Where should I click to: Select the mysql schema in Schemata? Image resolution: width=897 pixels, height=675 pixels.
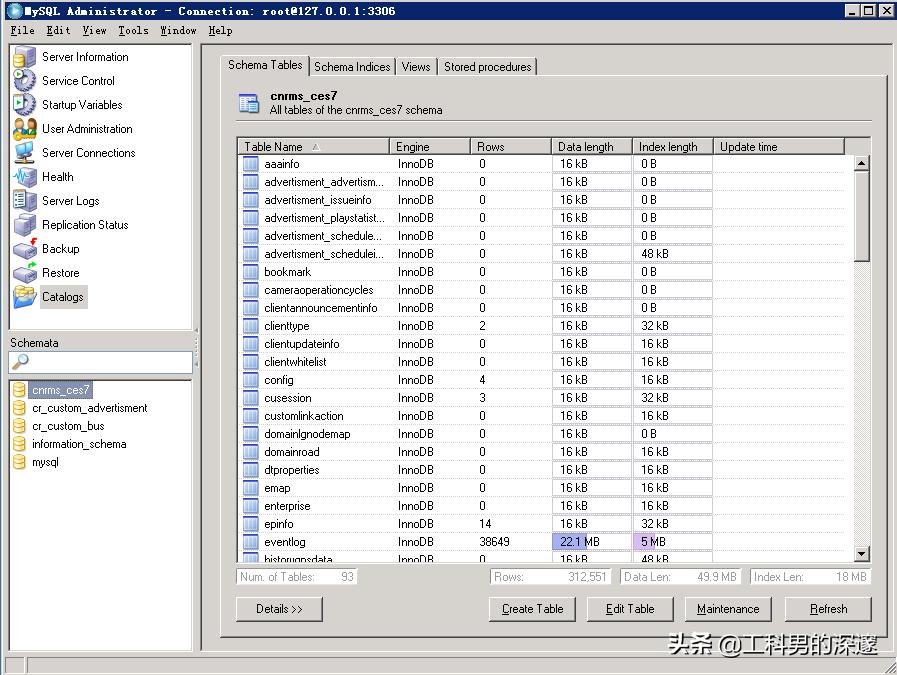pos(45,462)
